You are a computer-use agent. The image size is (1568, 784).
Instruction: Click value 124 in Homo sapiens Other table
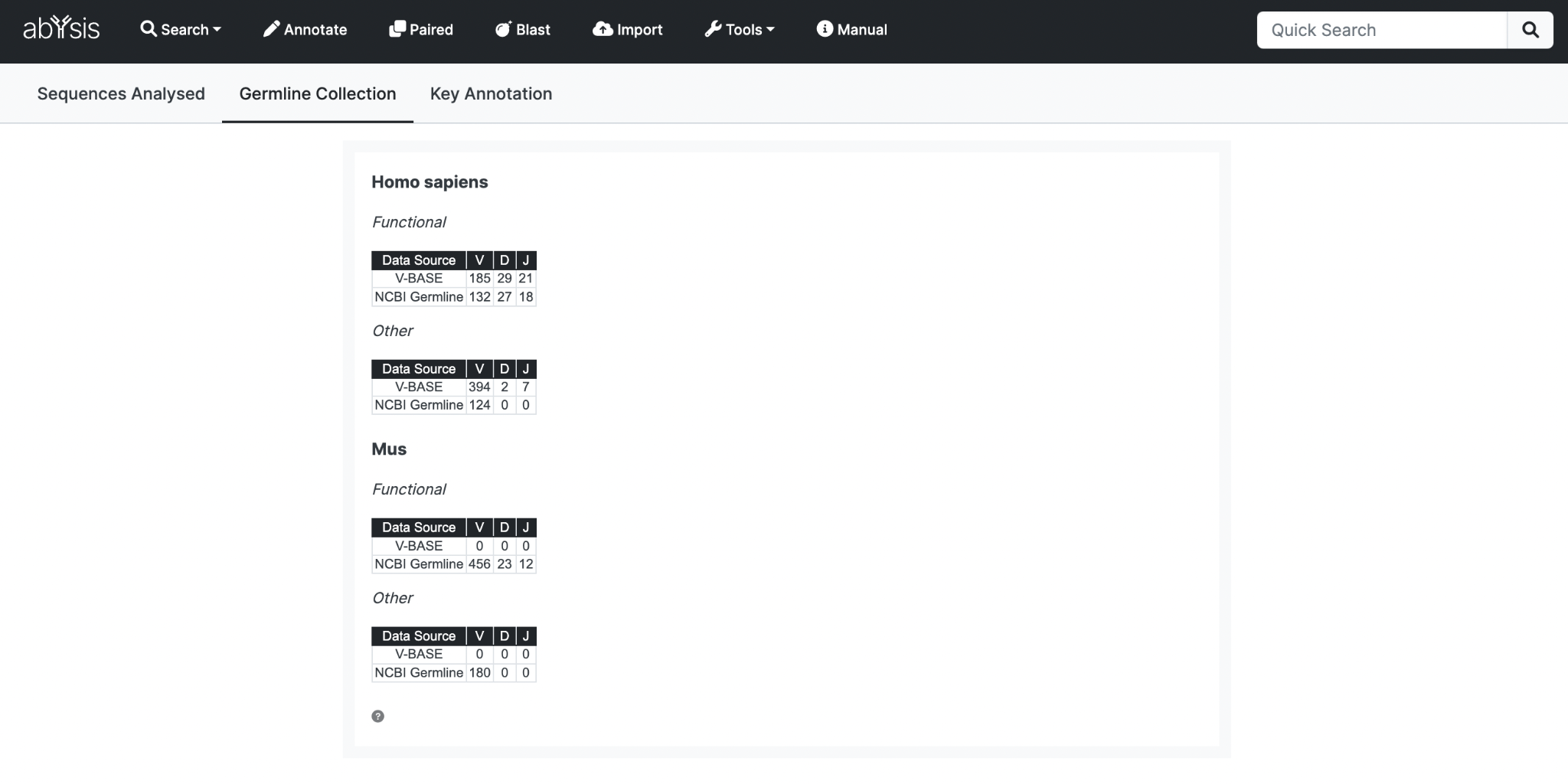pyautogui.click(x=479, y=405)
